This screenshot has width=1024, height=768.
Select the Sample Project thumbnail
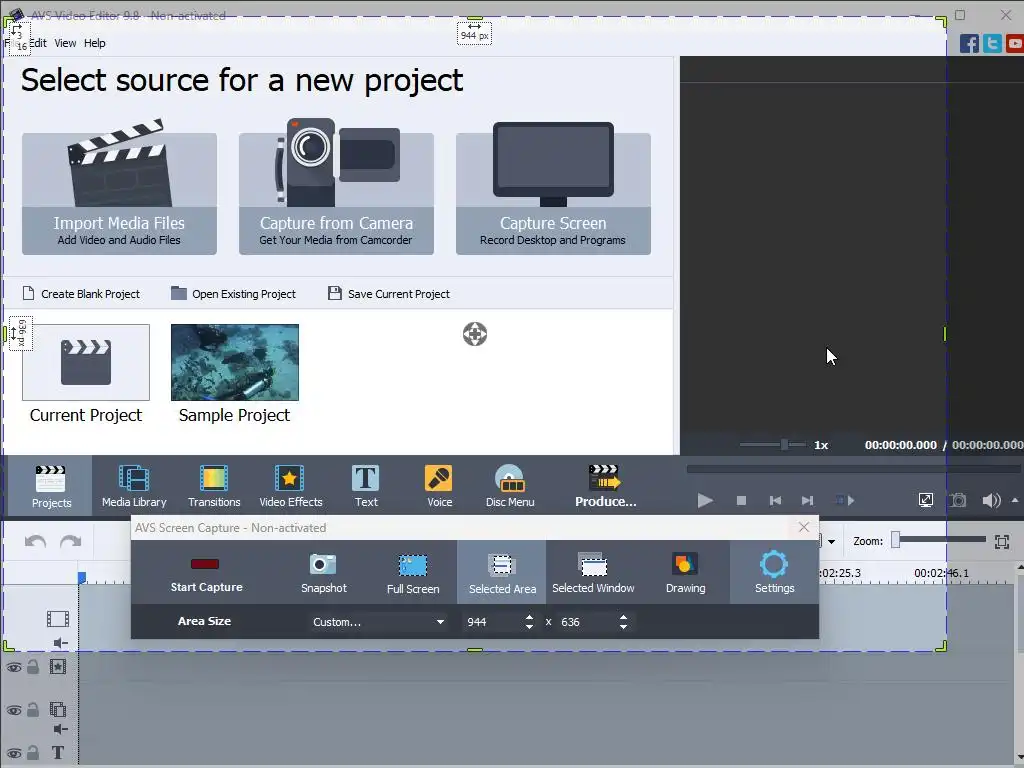(x=234, y=362)
